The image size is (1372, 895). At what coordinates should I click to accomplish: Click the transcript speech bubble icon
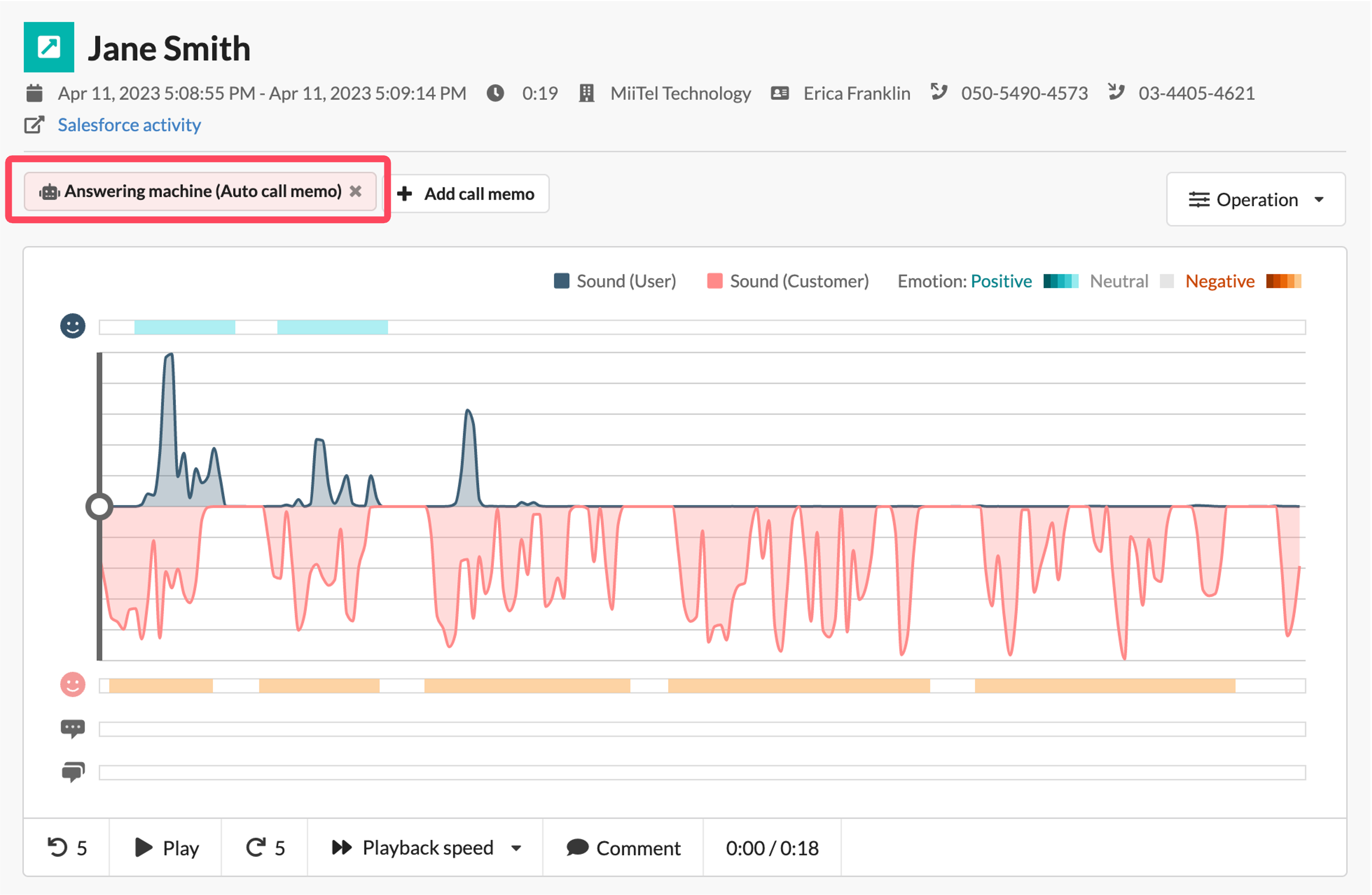73,729
